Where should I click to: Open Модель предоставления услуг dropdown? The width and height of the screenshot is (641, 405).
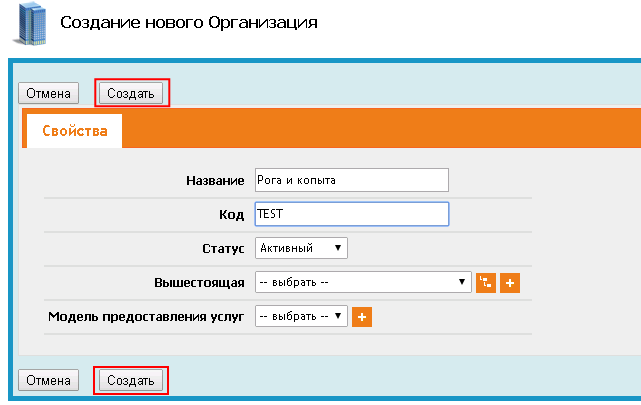pyautogui.click(x=301, y=316)
